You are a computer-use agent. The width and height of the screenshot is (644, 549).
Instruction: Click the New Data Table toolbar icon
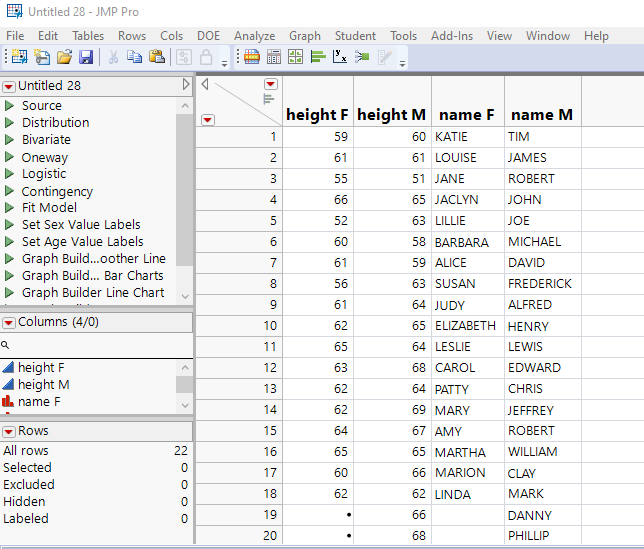tap(19, 57)
